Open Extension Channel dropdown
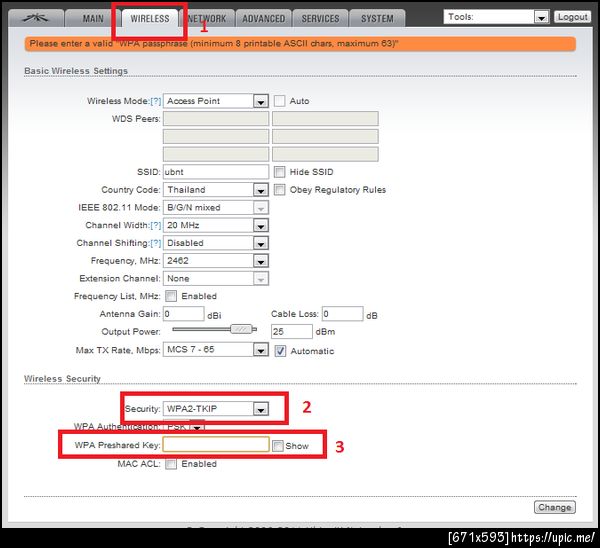Screen dimensions: 600x548 216,278
